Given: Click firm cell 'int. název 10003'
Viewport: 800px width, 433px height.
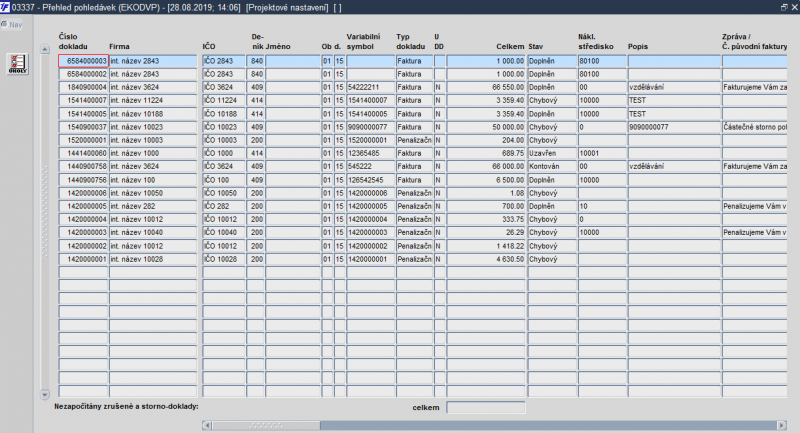Looking at the screenshot, I should click(x=153, y=140).
